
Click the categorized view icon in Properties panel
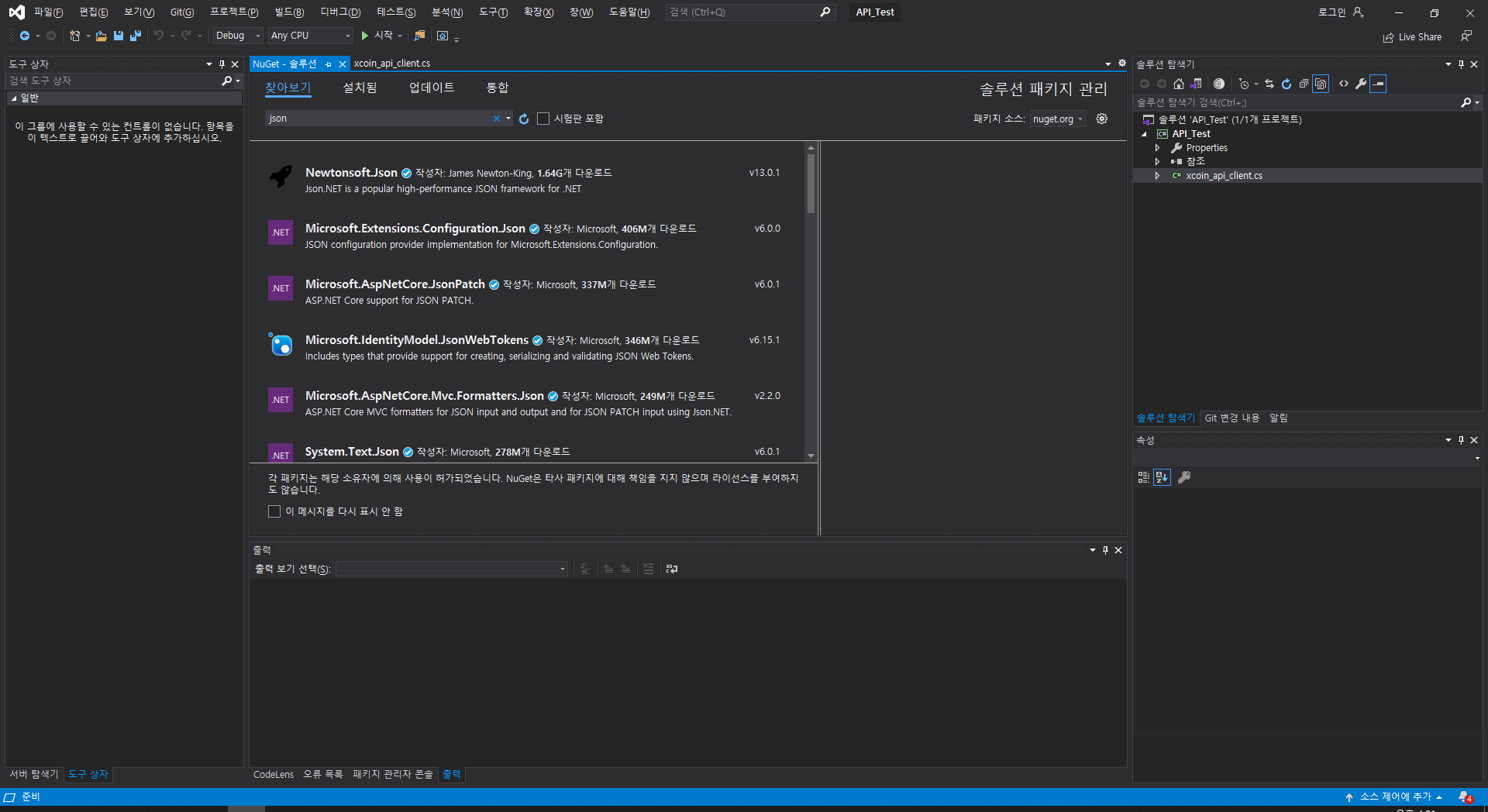tap(1144, 477)
